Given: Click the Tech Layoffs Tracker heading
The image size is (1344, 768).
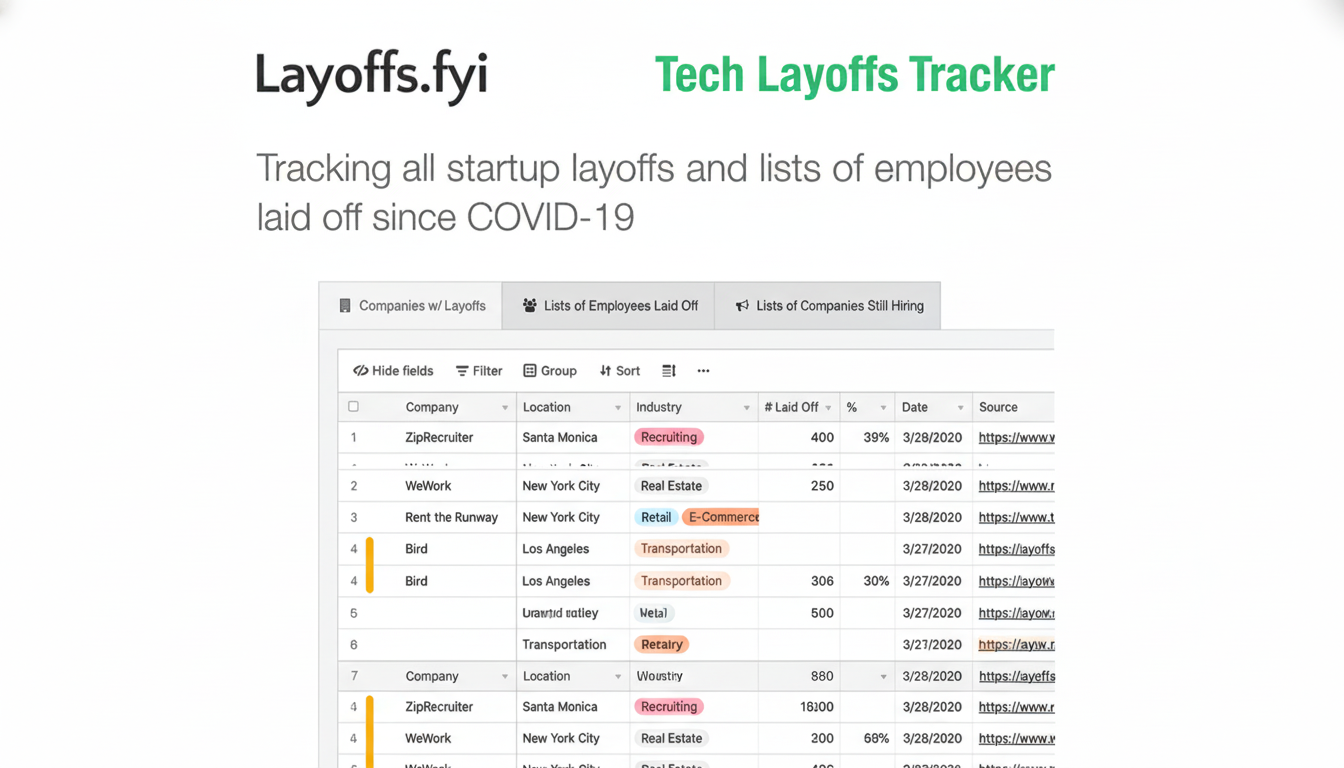Looking at the screenshot, I should [x=854, y=75].
